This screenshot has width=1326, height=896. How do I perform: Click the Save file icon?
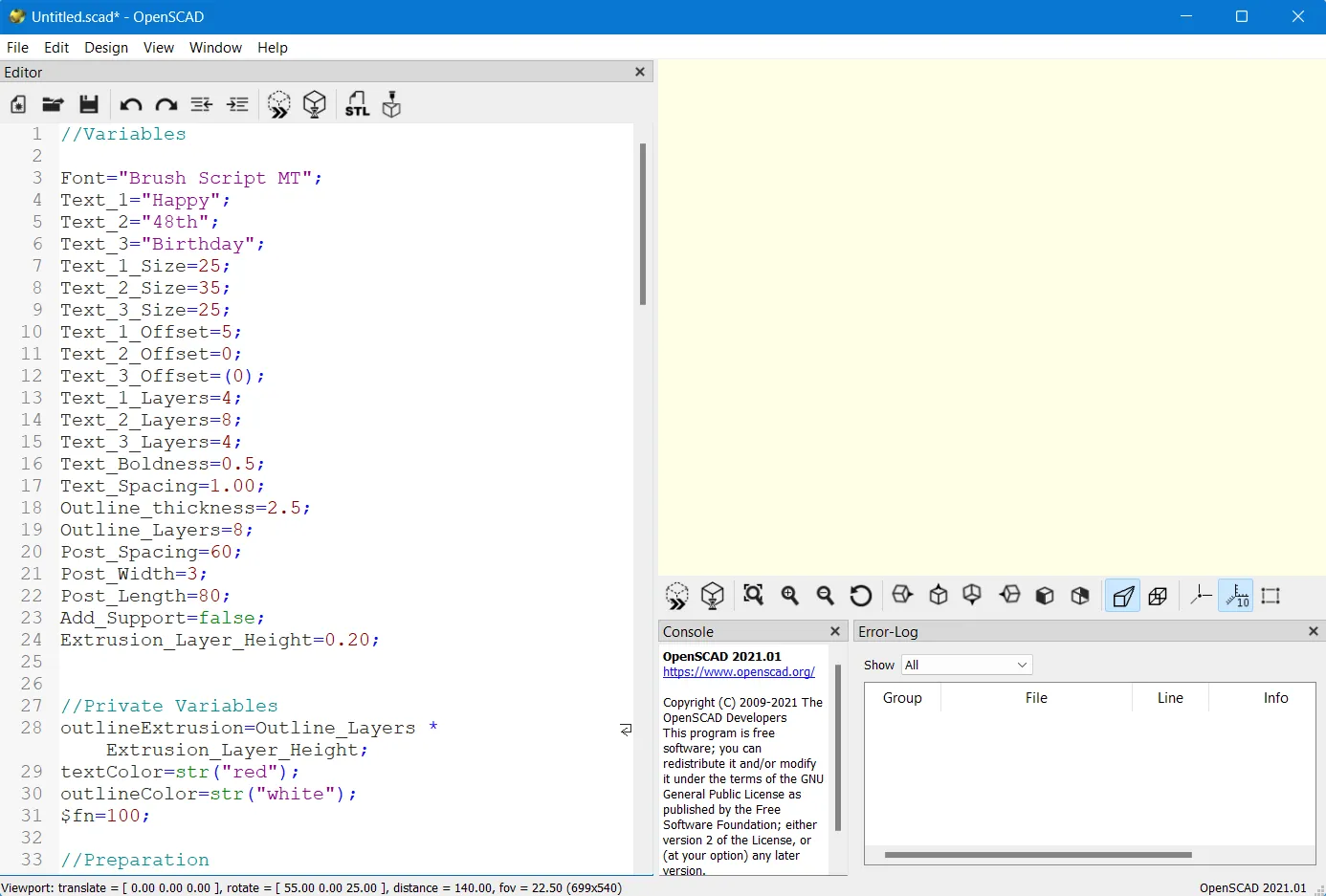pos(89,104)
